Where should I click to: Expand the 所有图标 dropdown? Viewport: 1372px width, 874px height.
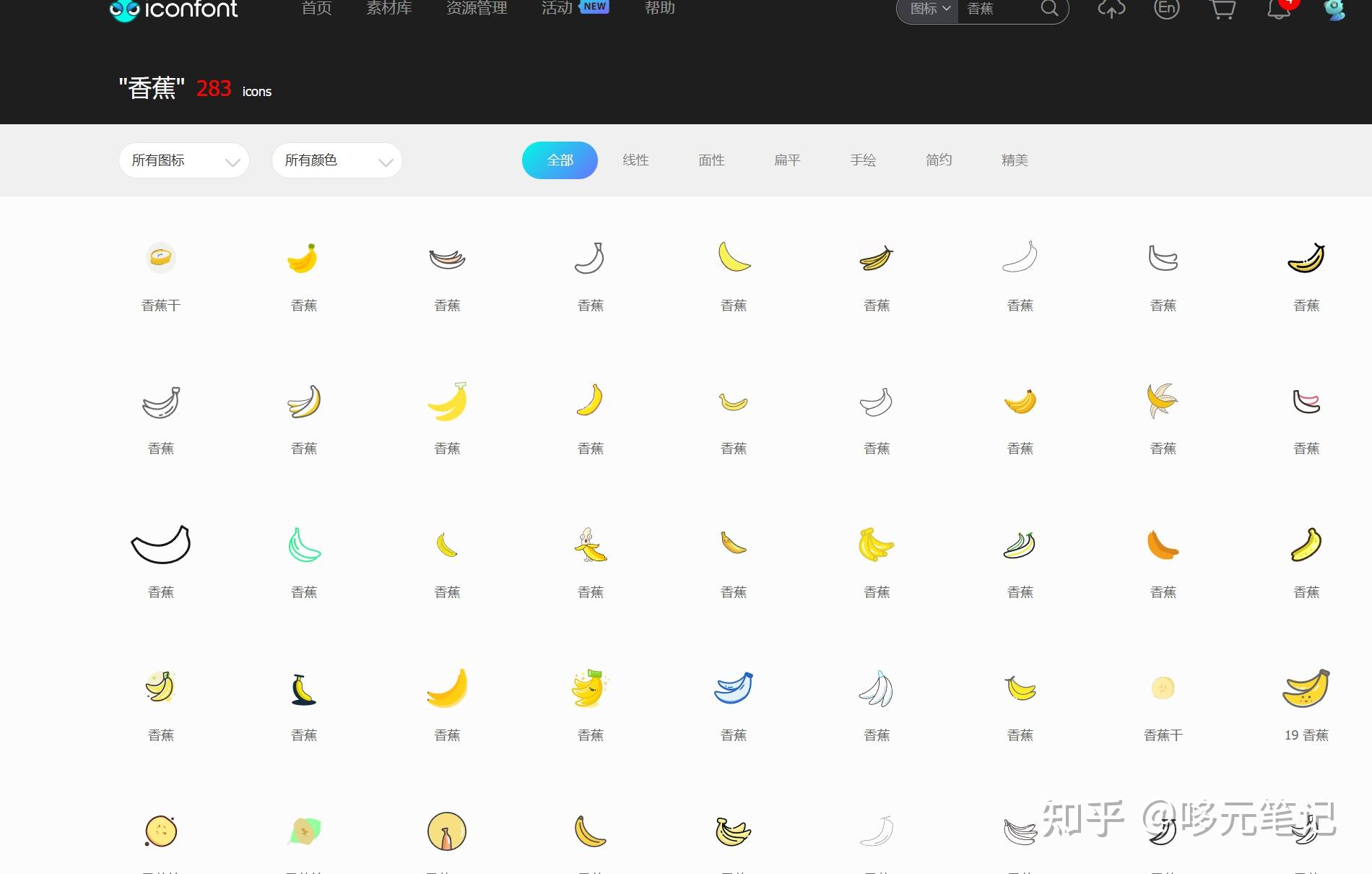tap(184, 160)
